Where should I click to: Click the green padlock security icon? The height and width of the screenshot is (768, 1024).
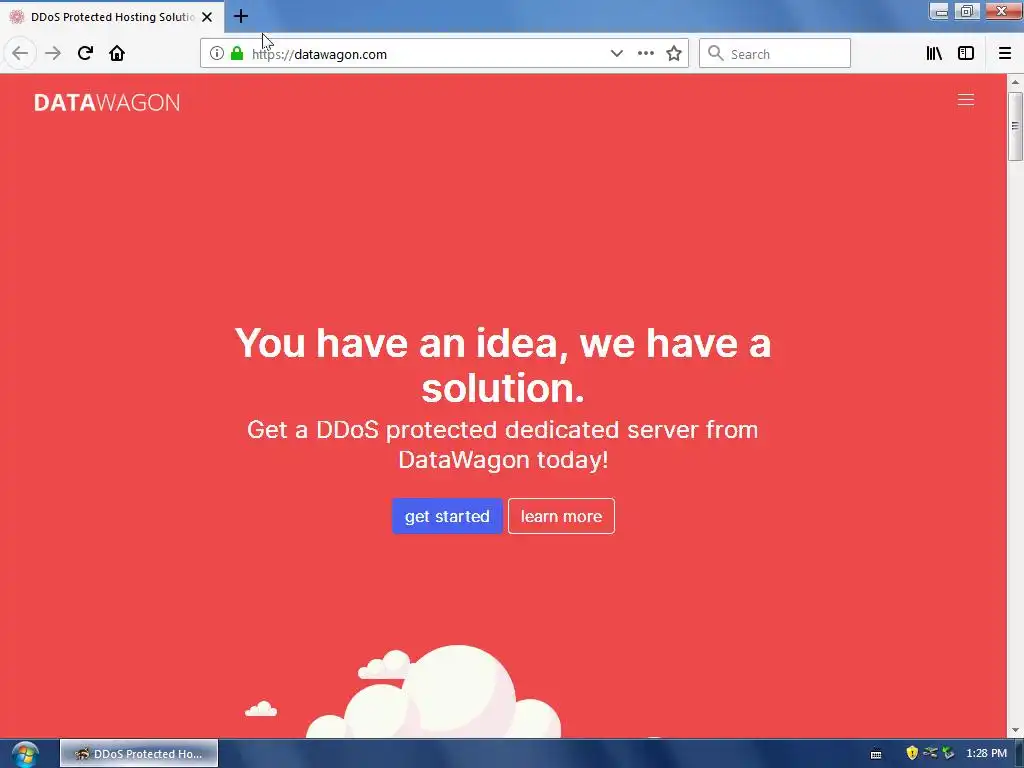coord(237,54)
